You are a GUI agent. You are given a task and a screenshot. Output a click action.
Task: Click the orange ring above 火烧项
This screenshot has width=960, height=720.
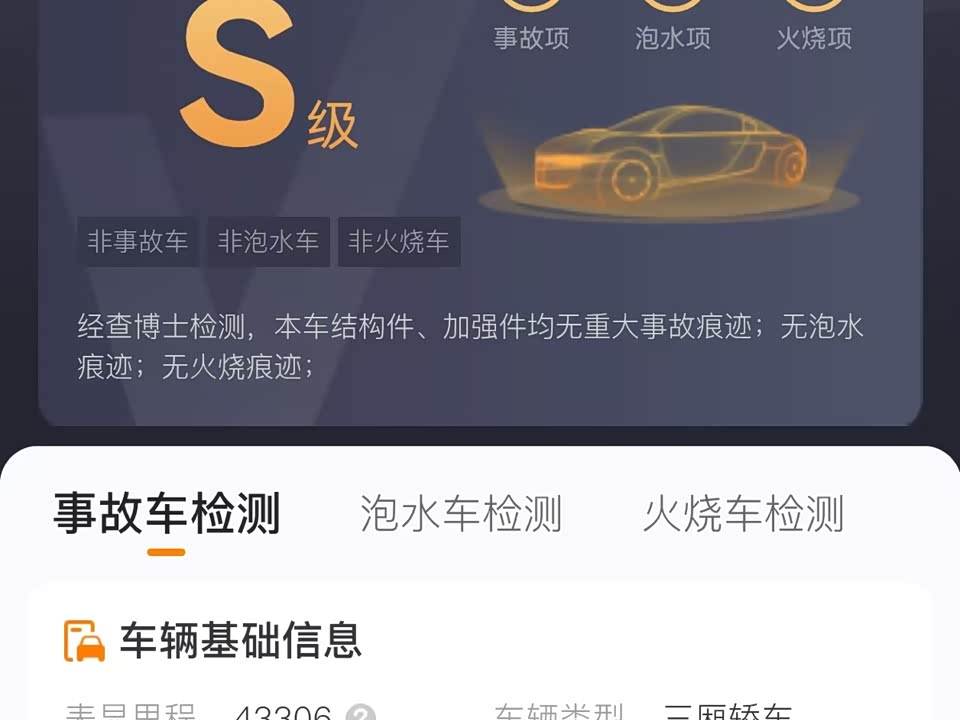814,5
